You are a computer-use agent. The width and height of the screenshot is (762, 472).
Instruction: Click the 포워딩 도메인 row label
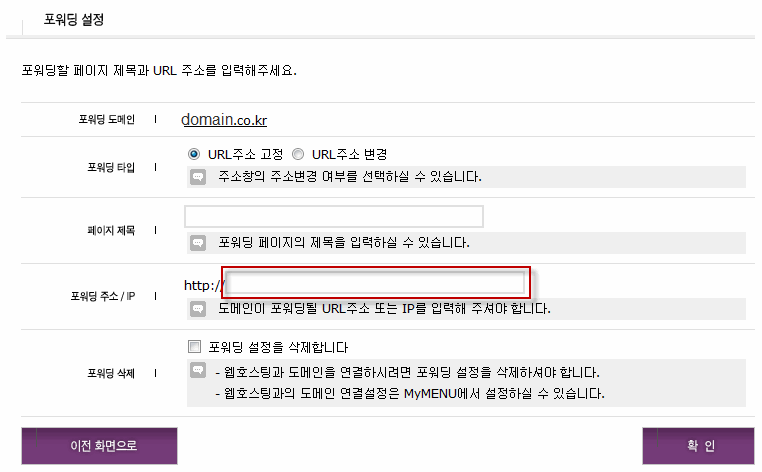point(106,119)
